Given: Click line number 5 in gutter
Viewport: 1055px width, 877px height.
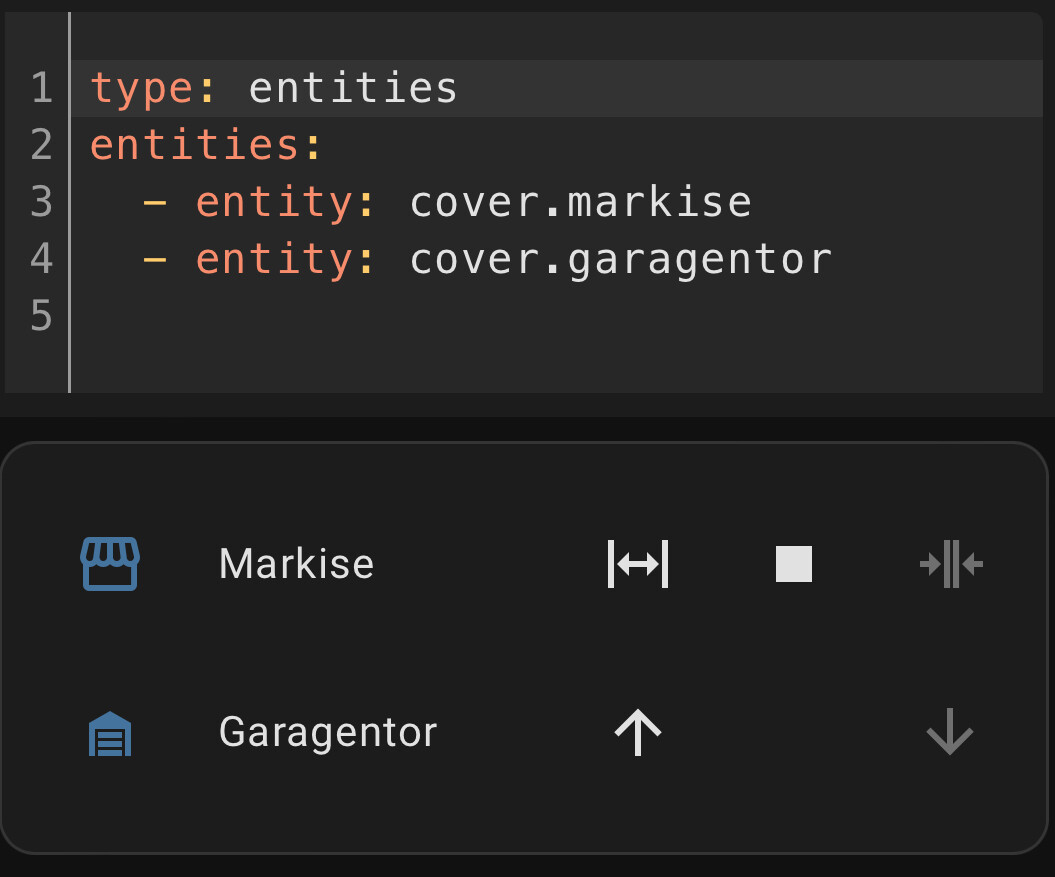Looking at the screenshot, I should pos(41,317).
